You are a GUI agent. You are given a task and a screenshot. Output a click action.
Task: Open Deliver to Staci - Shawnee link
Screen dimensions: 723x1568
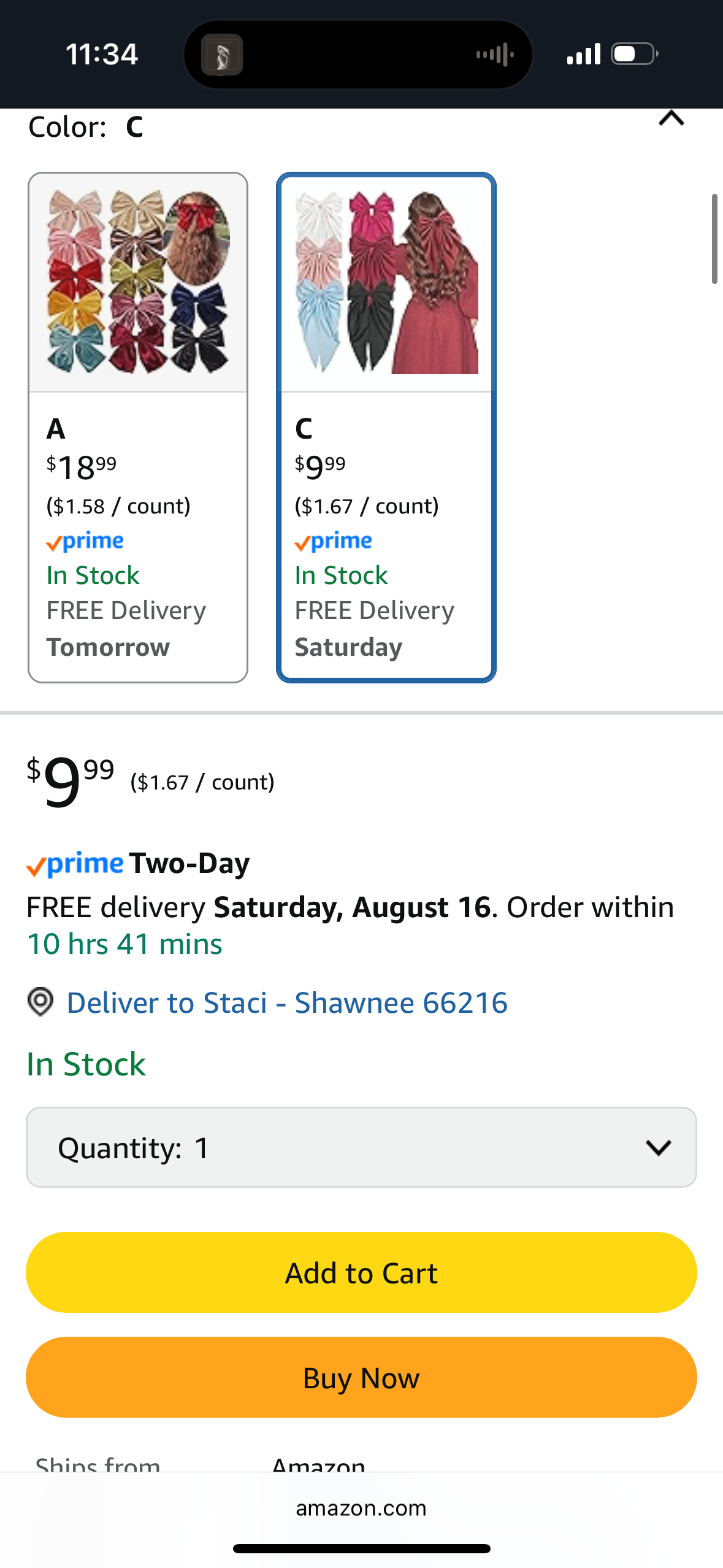coord(287,1003)
